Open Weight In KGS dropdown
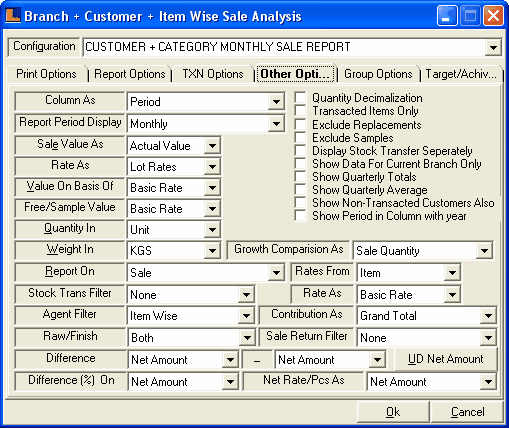Viewport: 509px width, 428px height. coord(212,250)
